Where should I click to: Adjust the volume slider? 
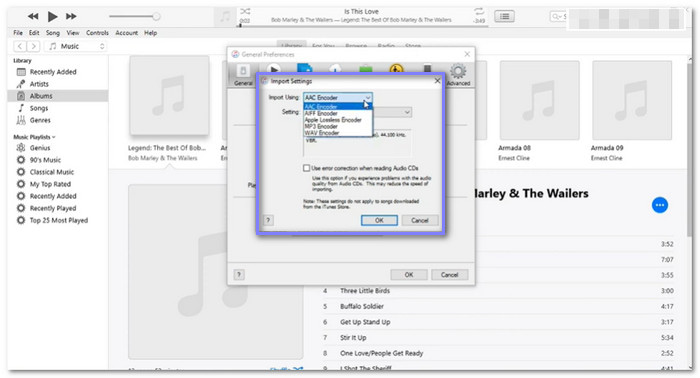tap(135, 17)
